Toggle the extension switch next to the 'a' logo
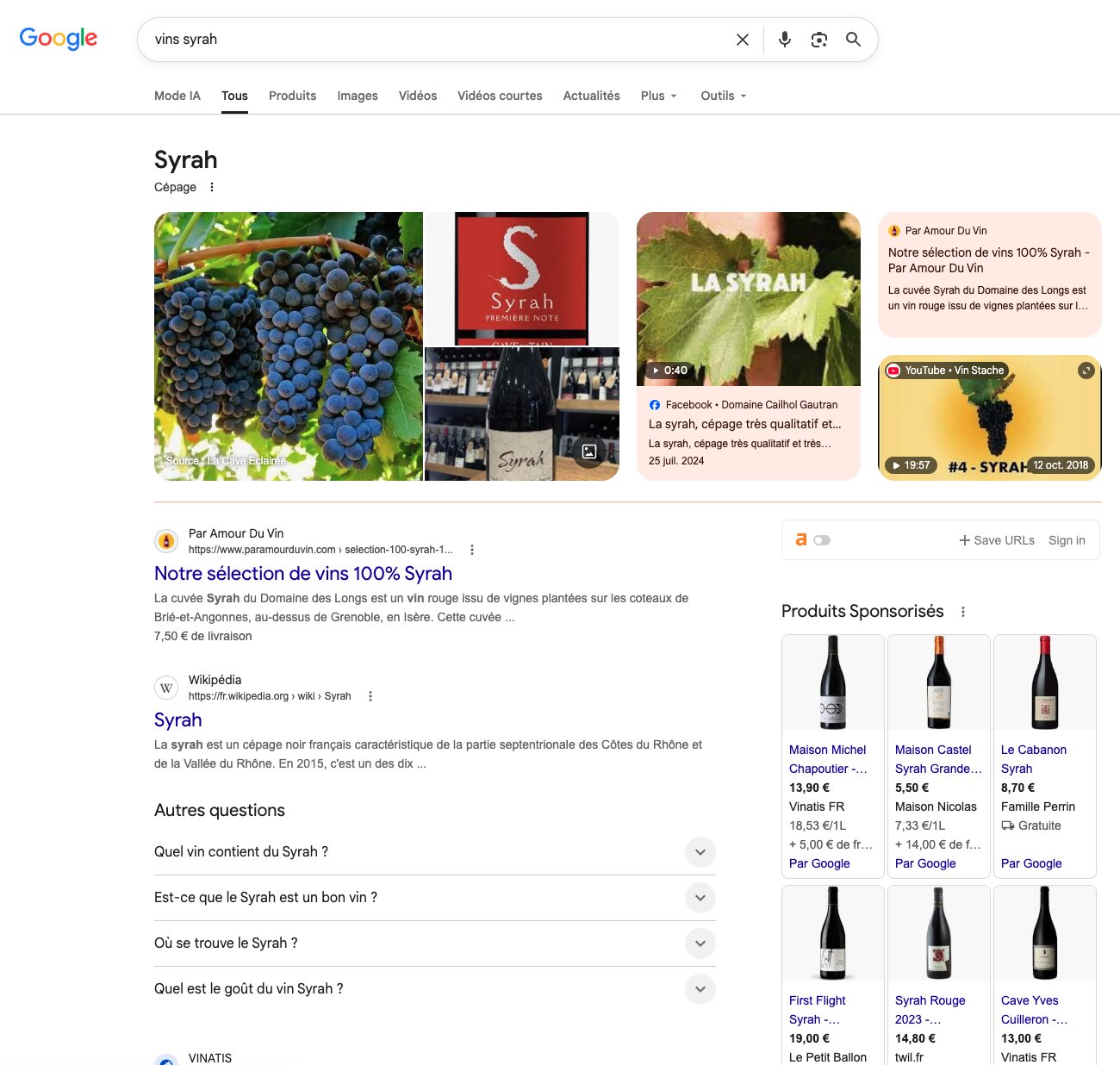Image resolution: width=1120 pixels, height=1065 pixels. pos(822,540)
